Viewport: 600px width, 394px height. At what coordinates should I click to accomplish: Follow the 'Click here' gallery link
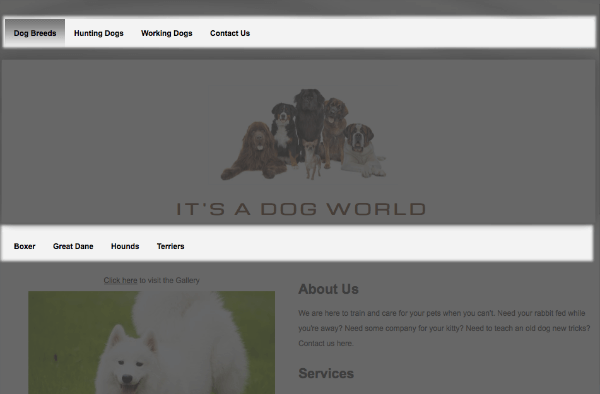120,280
